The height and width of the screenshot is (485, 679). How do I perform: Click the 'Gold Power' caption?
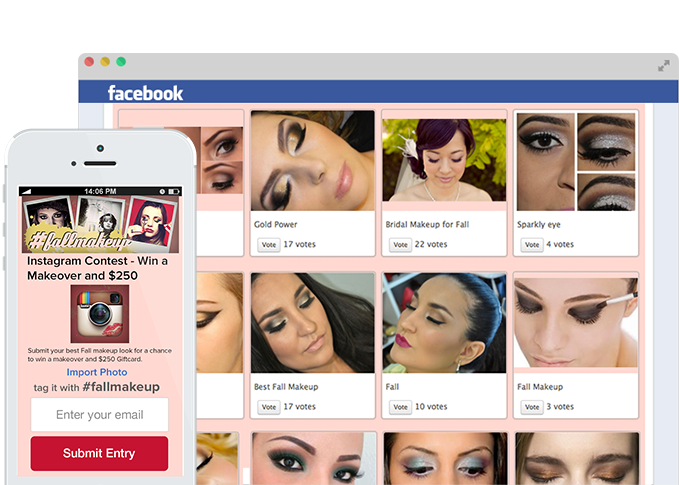pos(275,224)
